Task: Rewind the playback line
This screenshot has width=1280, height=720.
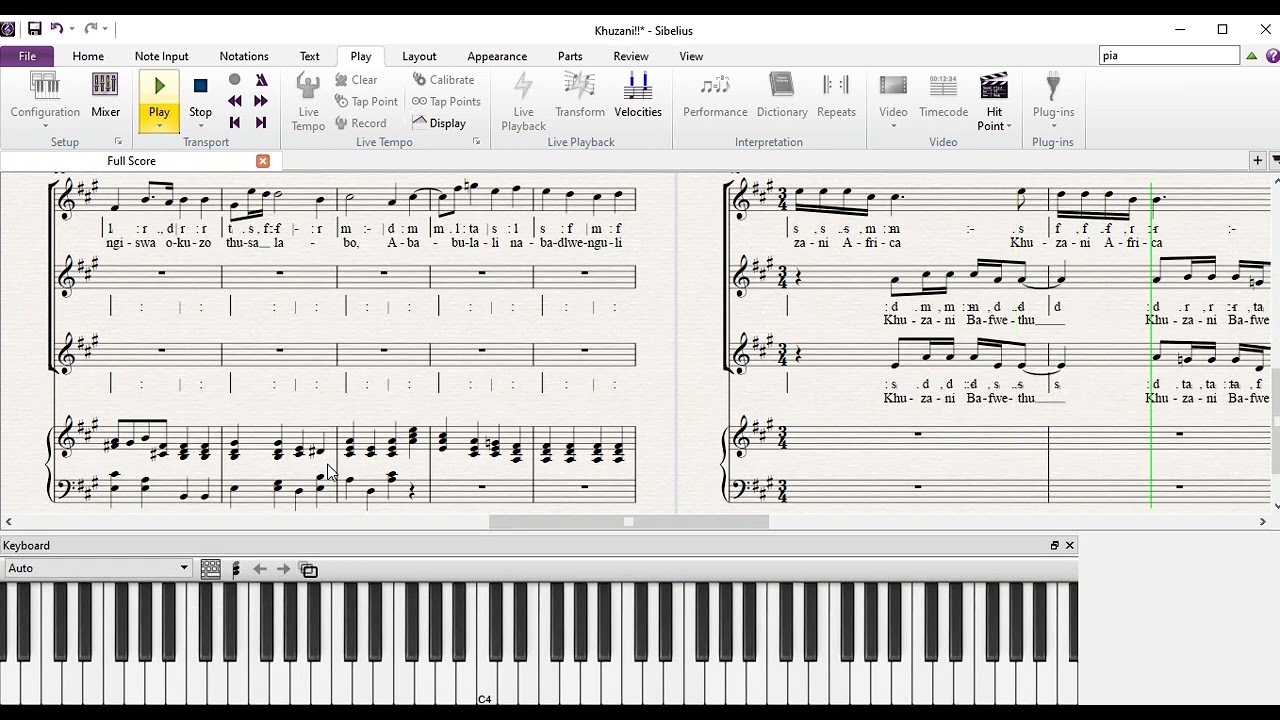Action: [235, 101]
